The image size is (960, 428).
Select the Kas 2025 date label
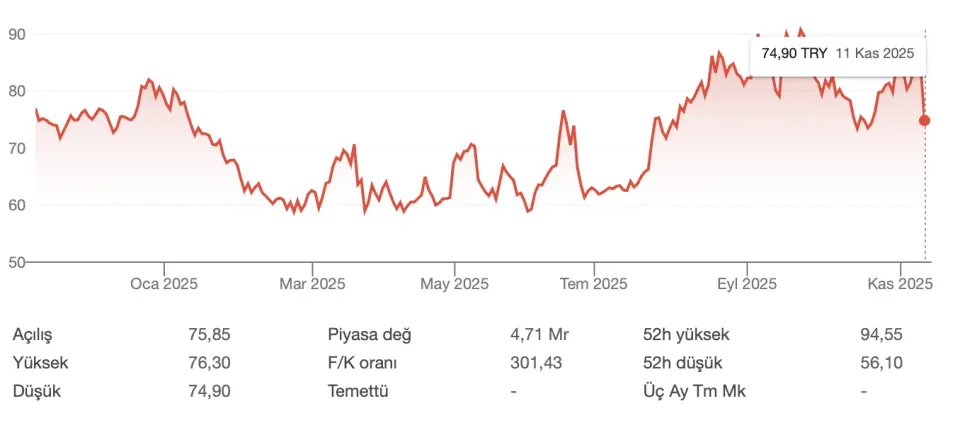point(900,284)
